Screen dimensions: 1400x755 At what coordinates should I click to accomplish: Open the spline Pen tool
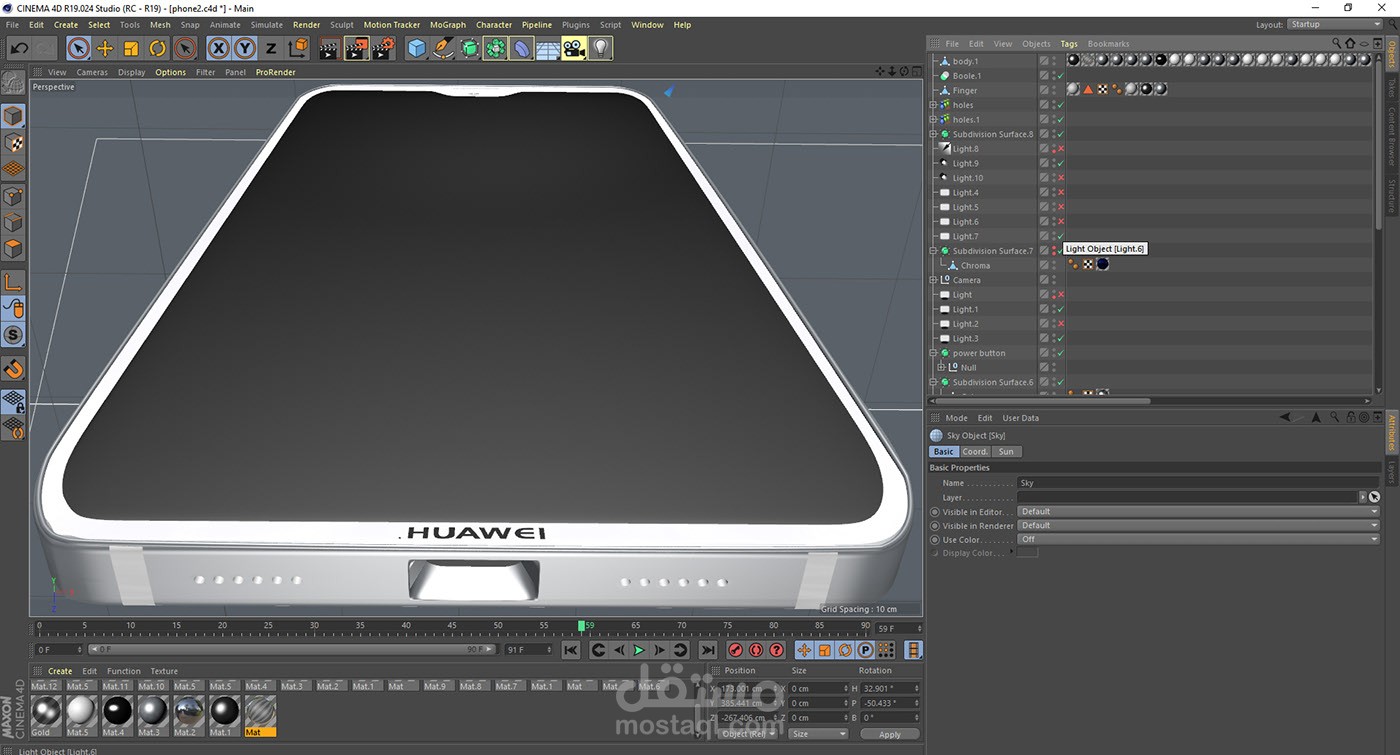[x=444, y=48]
